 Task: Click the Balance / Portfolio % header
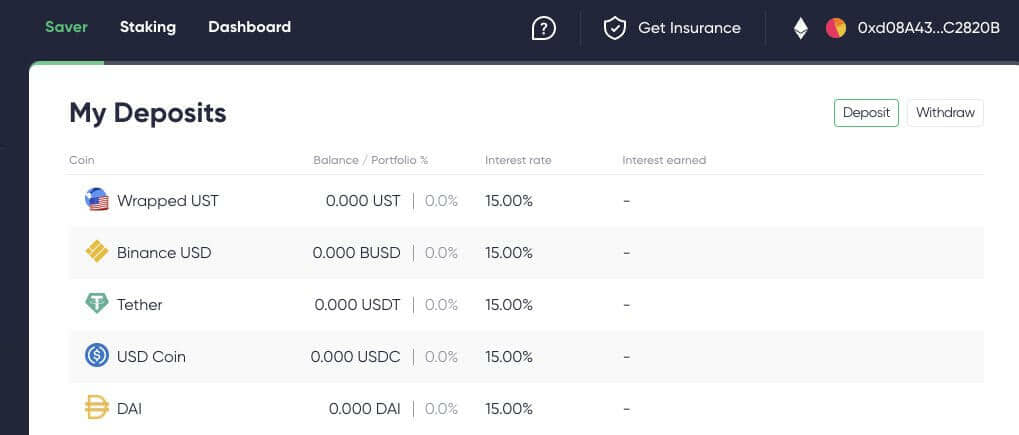click(370, 160)
